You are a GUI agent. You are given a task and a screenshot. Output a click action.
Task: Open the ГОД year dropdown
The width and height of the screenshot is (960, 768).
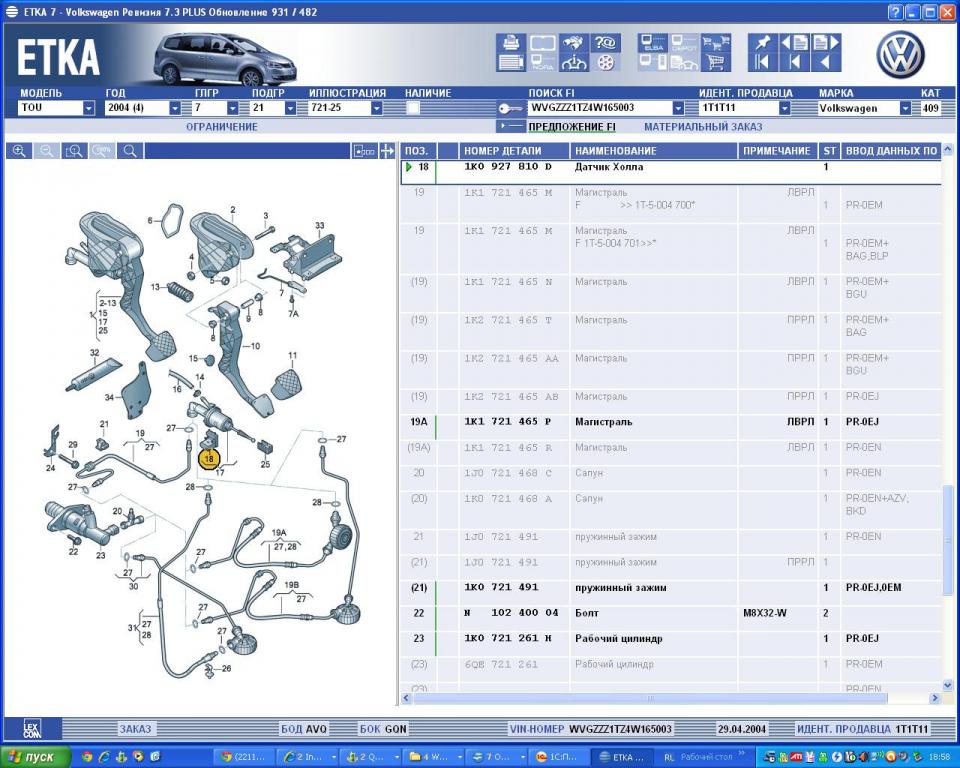pyautogui.click(x=175, y=108)
